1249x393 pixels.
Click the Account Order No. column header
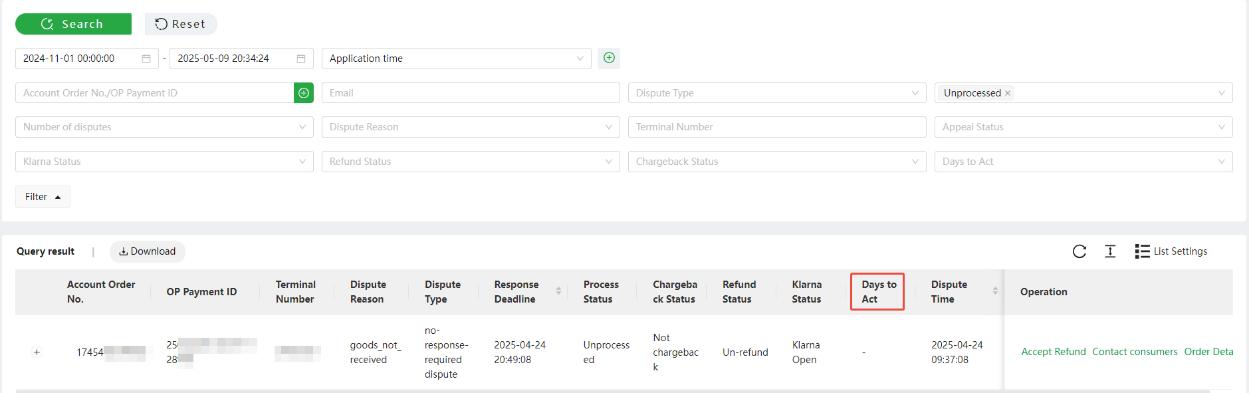click(102, 291)
